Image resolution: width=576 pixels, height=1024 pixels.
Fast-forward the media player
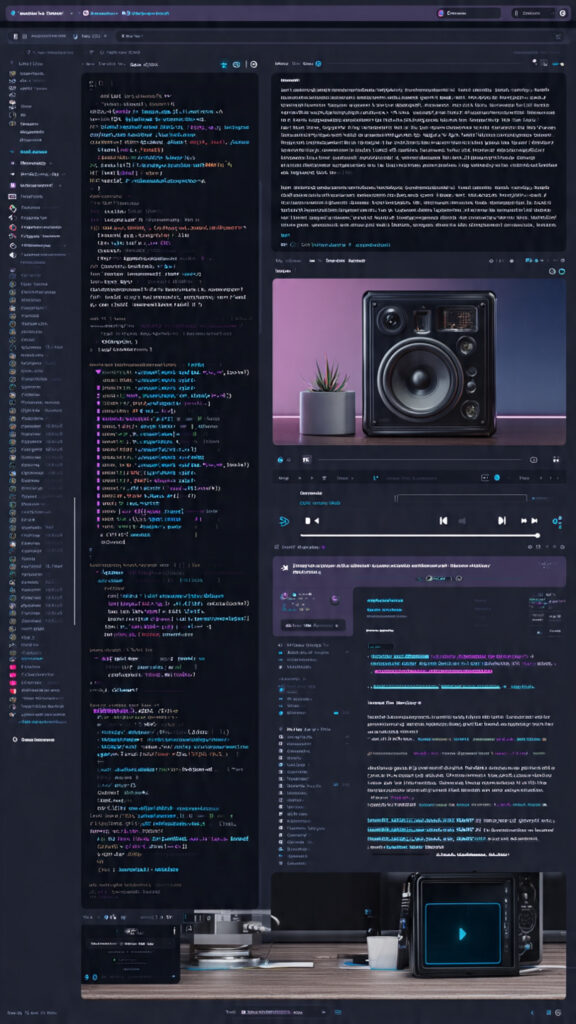coord(529,520)
